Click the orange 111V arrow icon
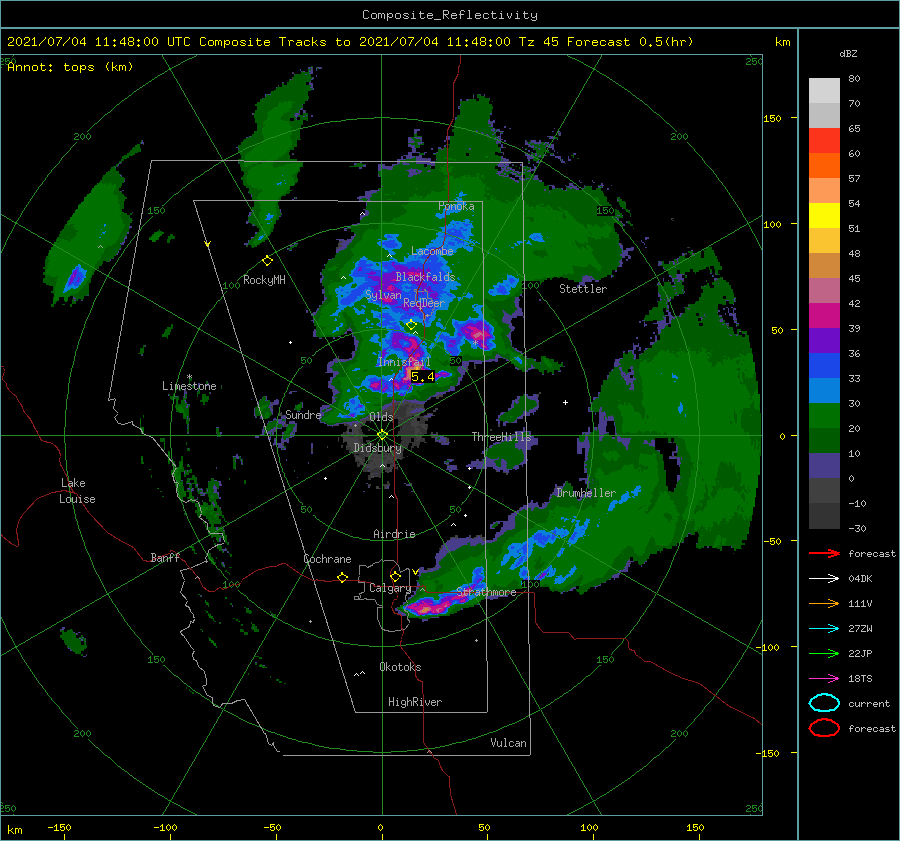This screenshot has height=841, width=900. (824, 603)
